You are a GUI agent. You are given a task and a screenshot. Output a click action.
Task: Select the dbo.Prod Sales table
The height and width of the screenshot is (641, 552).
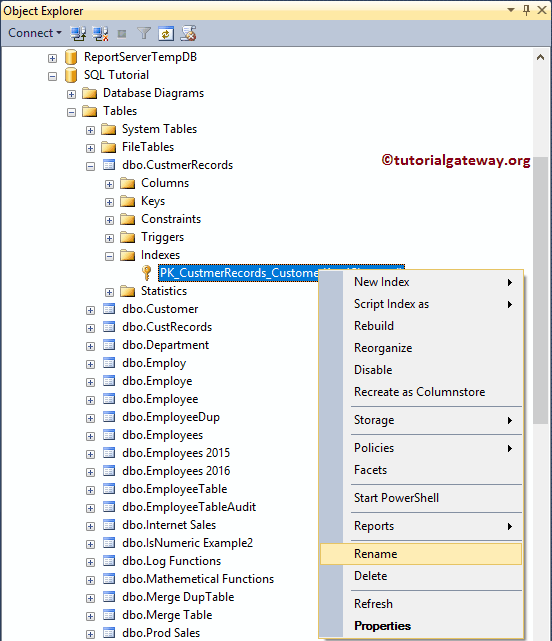point(161,633)
